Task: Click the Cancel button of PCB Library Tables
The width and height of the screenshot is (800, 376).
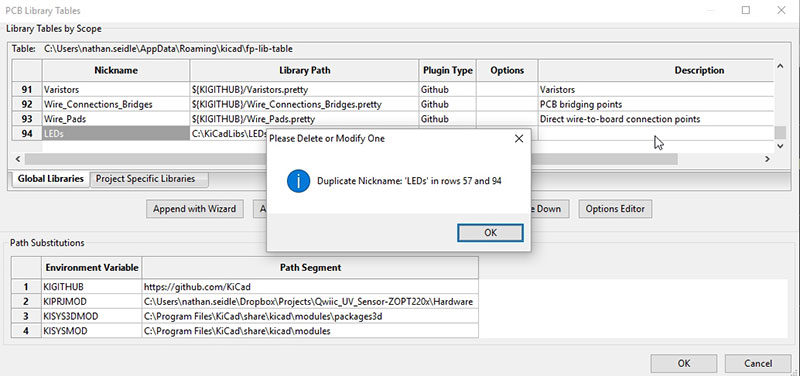Action: 758,363
